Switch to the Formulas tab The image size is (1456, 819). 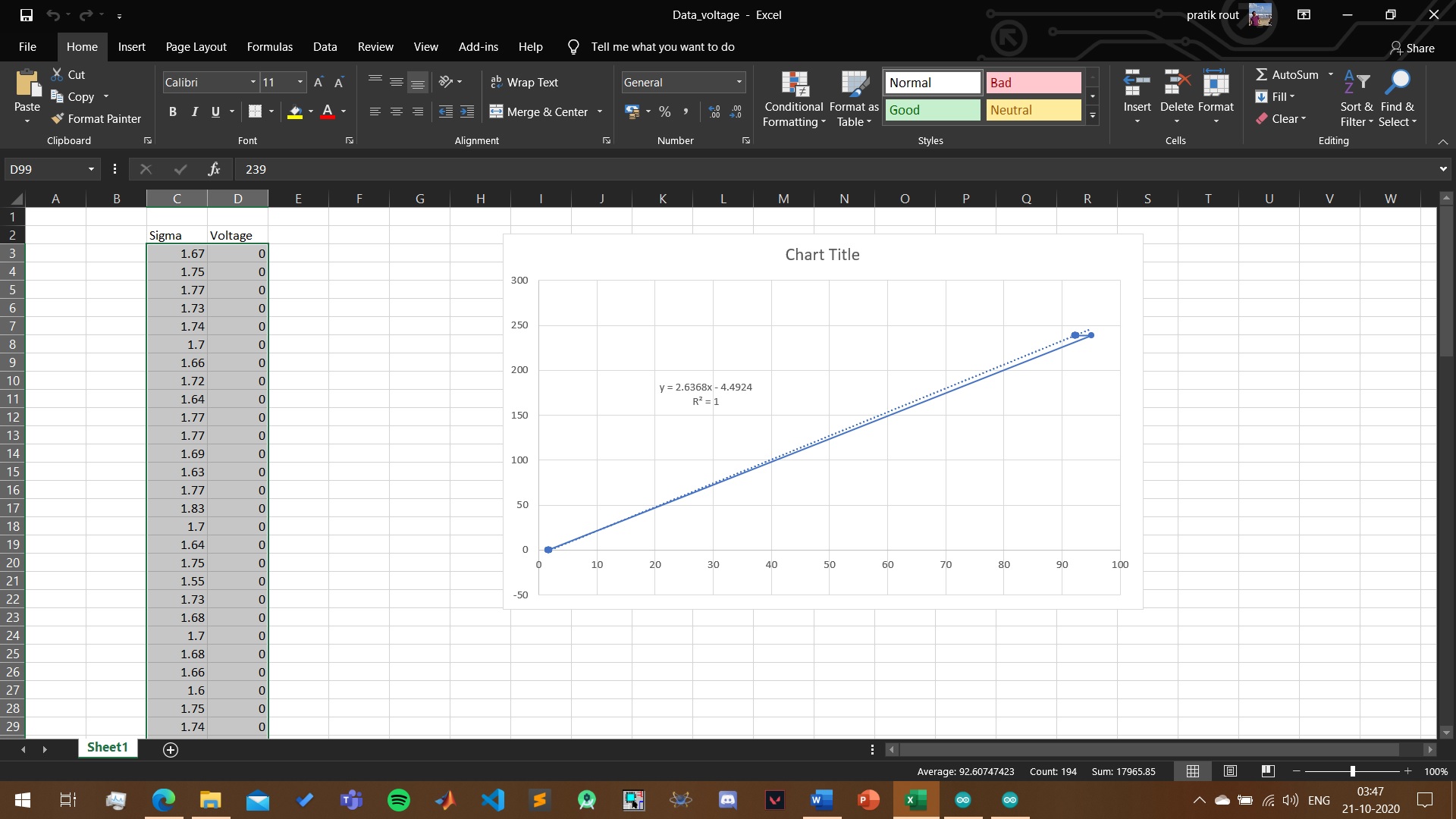[269, 47]
